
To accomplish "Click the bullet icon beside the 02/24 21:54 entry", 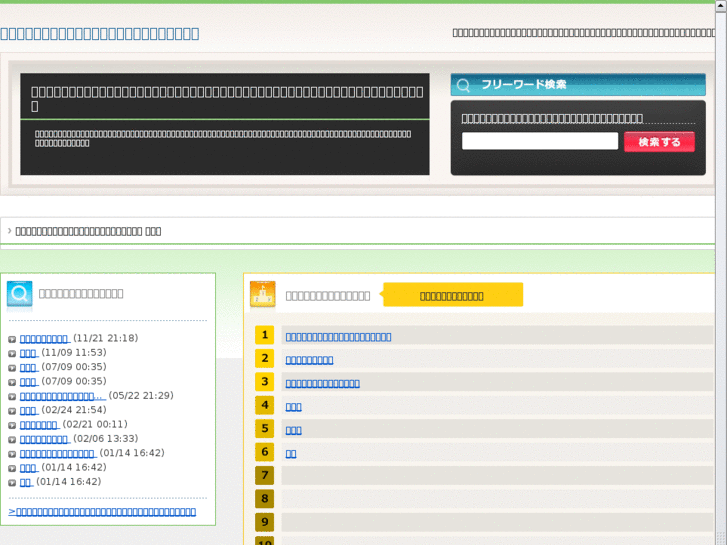I will coord(12,411).
